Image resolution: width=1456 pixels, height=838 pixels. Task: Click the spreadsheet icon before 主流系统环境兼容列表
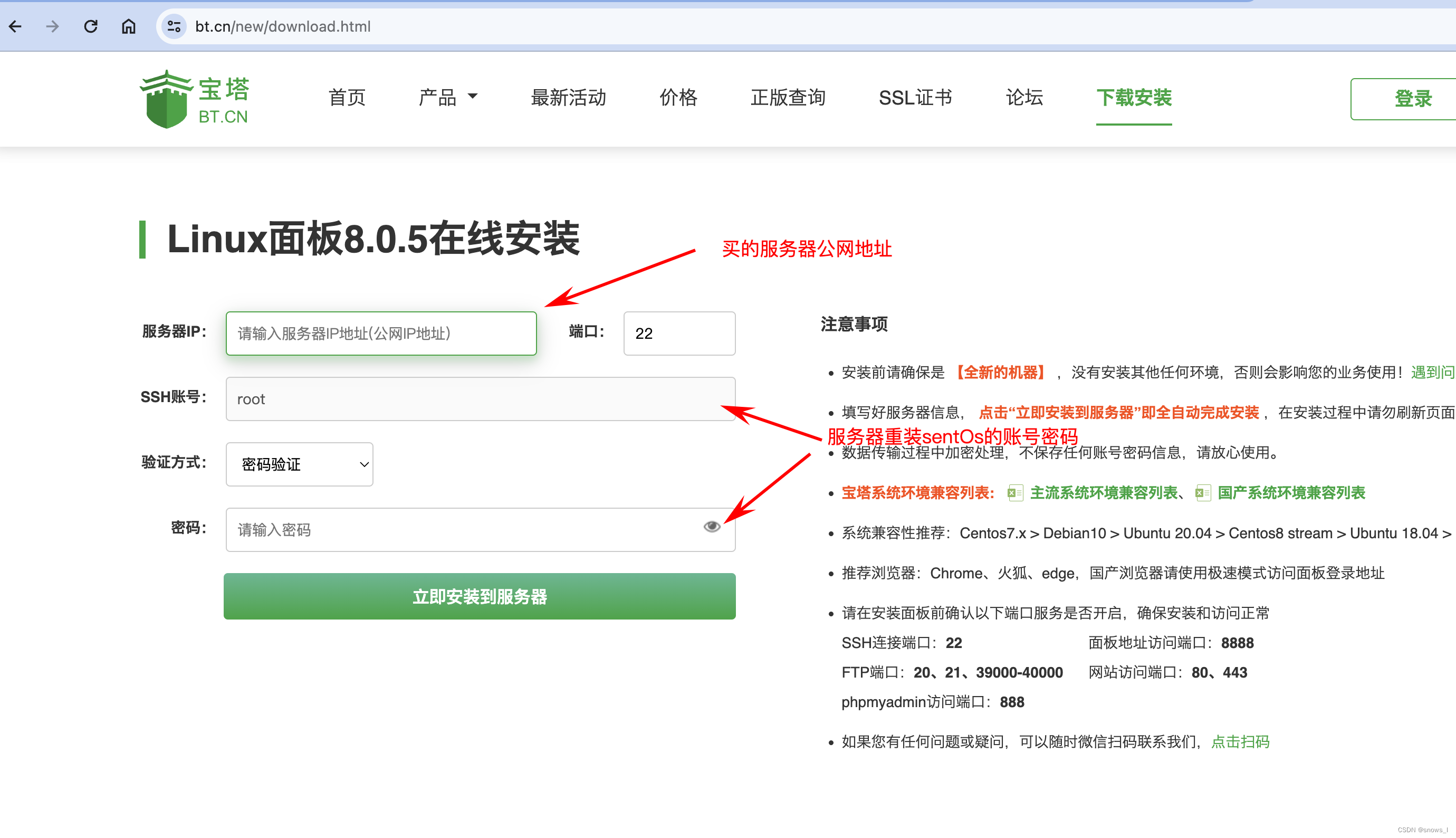(x=1015, y=493)
